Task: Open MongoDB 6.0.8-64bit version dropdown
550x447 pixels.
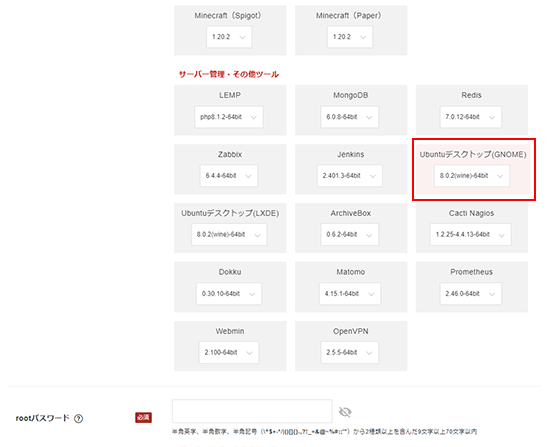Action: pos(350,117)
